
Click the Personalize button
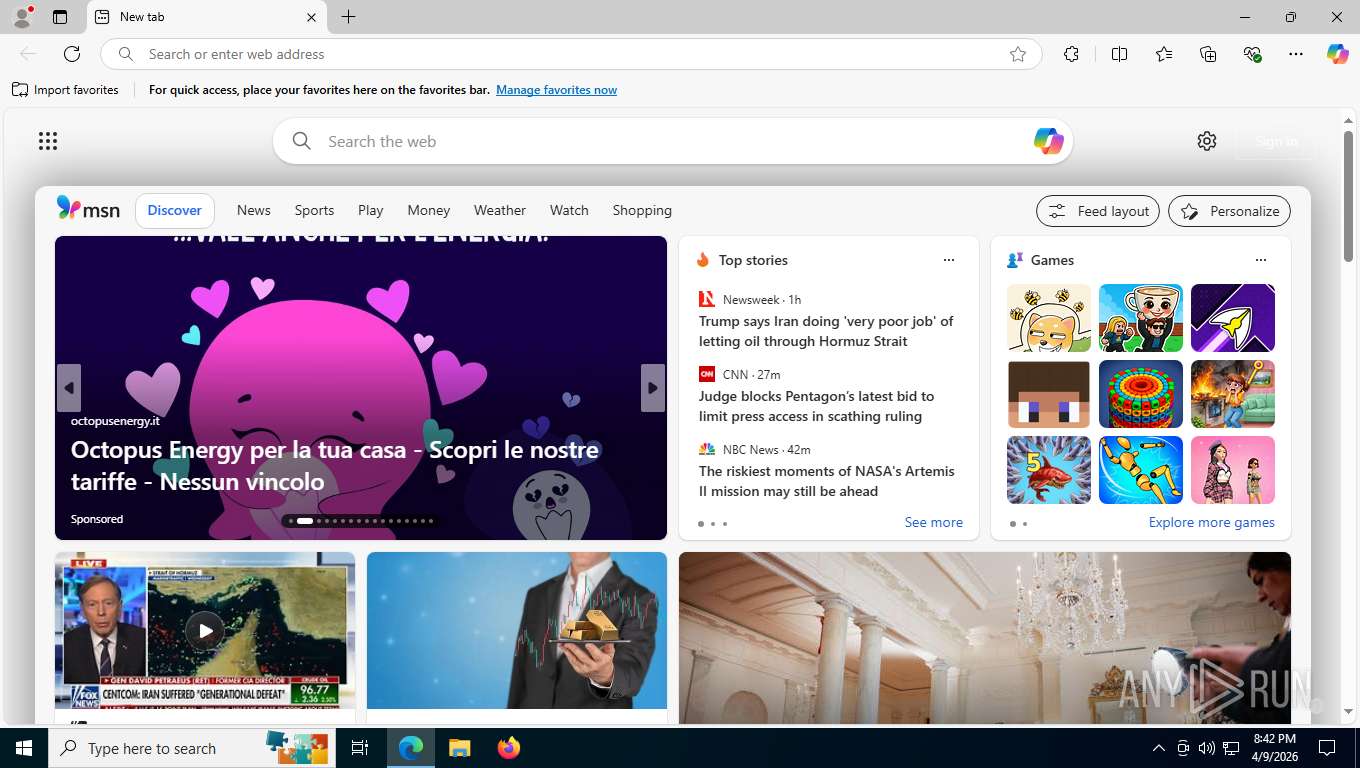point(1229,211)
